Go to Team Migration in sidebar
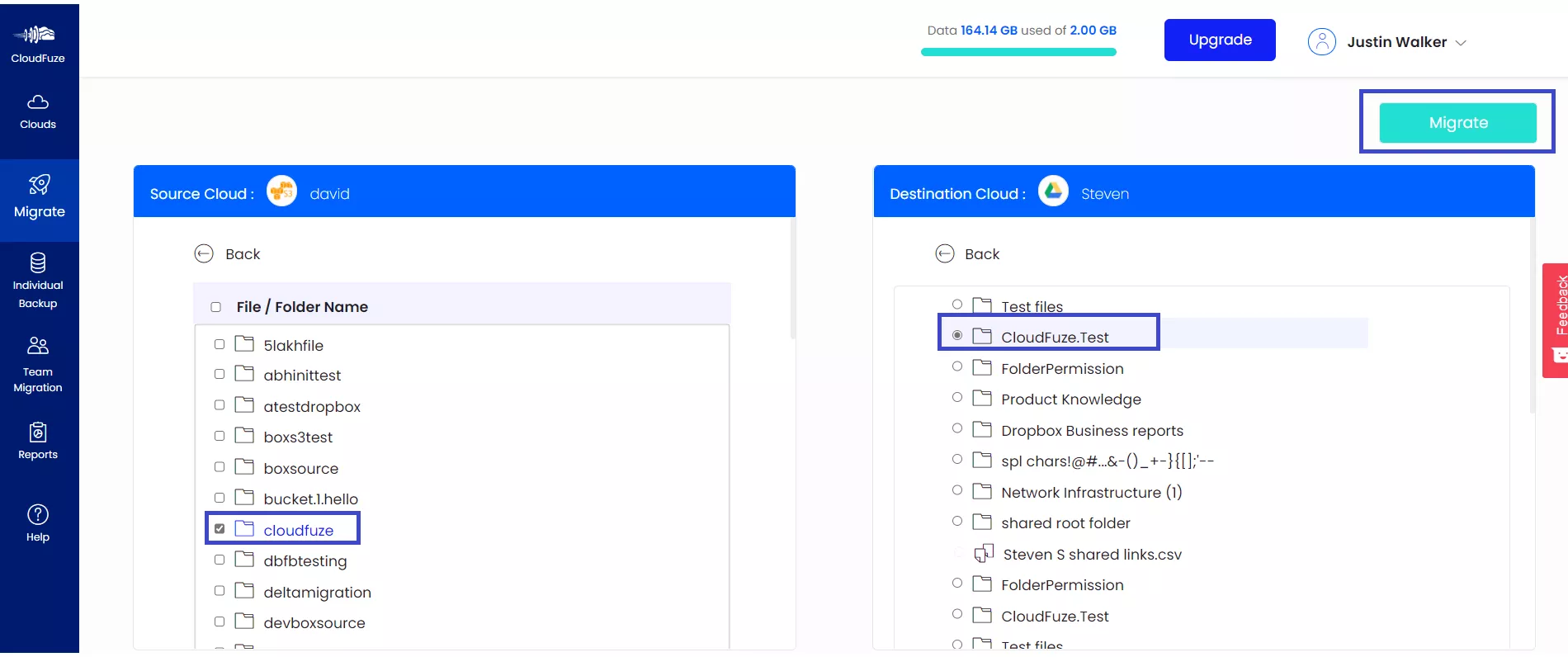Screen dimensions: 1568x657 click(x=38, y=364)
